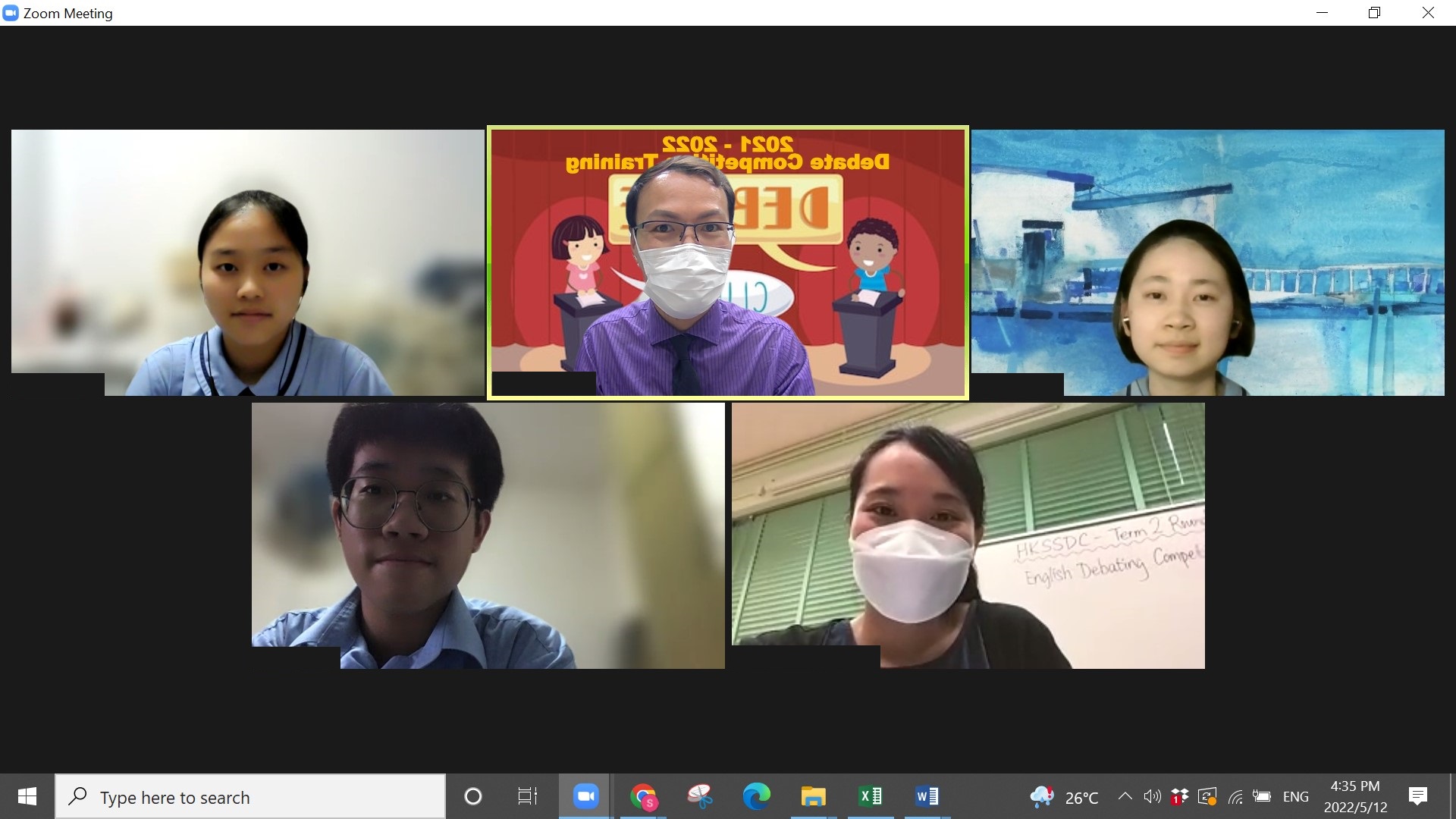This screenshot has width=1456, height=819.
Task: Select Zoom app in taskbar
Action: click(x=585, y=796)
